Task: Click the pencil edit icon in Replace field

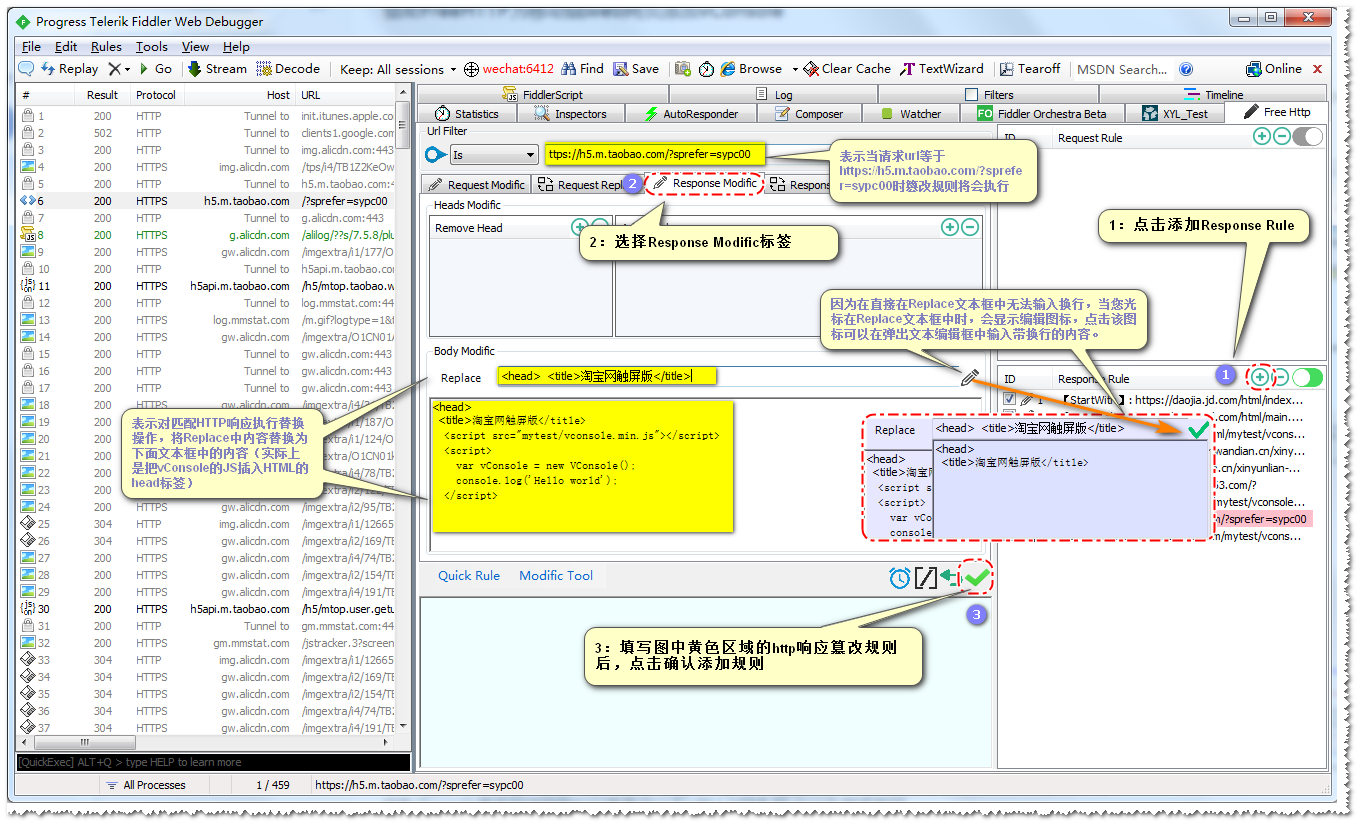Action: pos(969,377)
